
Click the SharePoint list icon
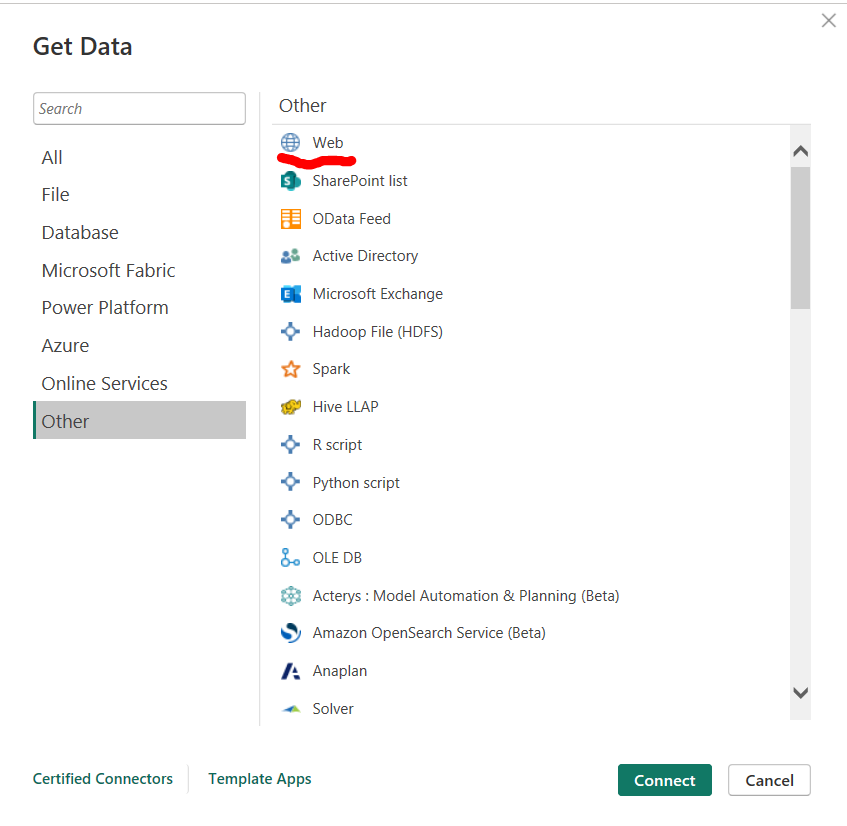[x=290, y=181]
